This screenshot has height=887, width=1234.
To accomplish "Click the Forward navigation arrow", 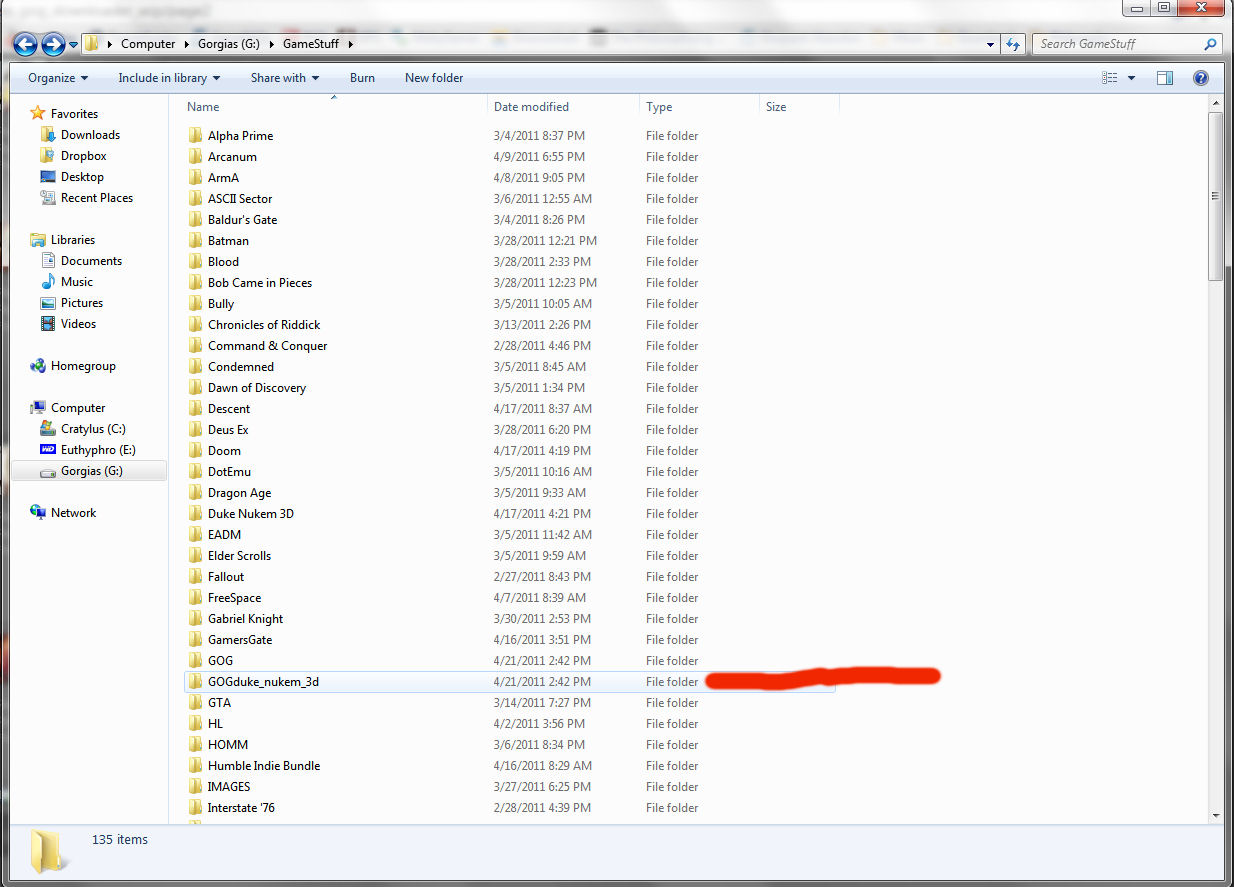I will pyautogui.click(x=53, y=44).
